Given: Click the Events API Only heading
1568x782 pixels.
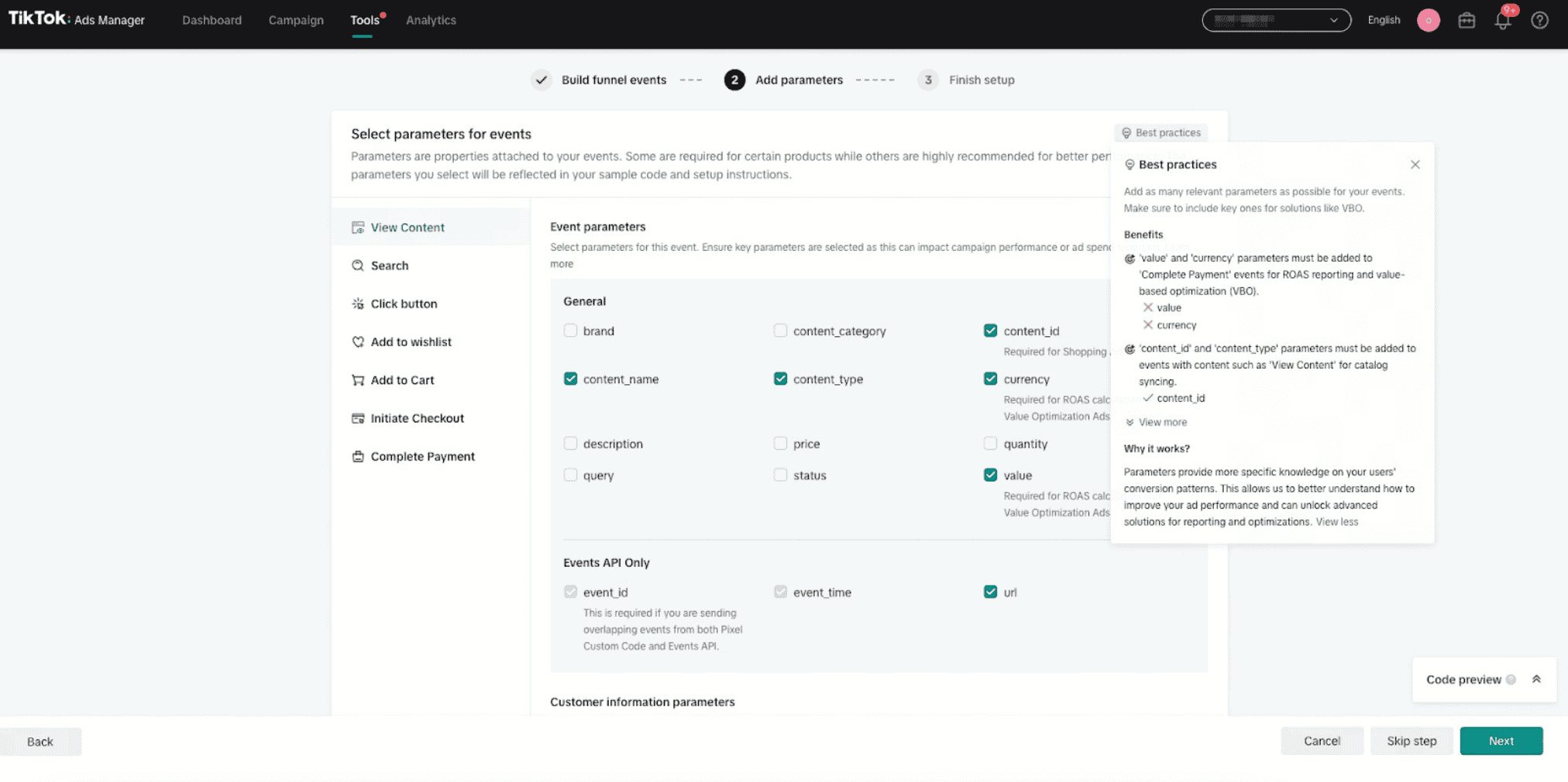Looking at the screenshot, I should [x=606, y=563].
